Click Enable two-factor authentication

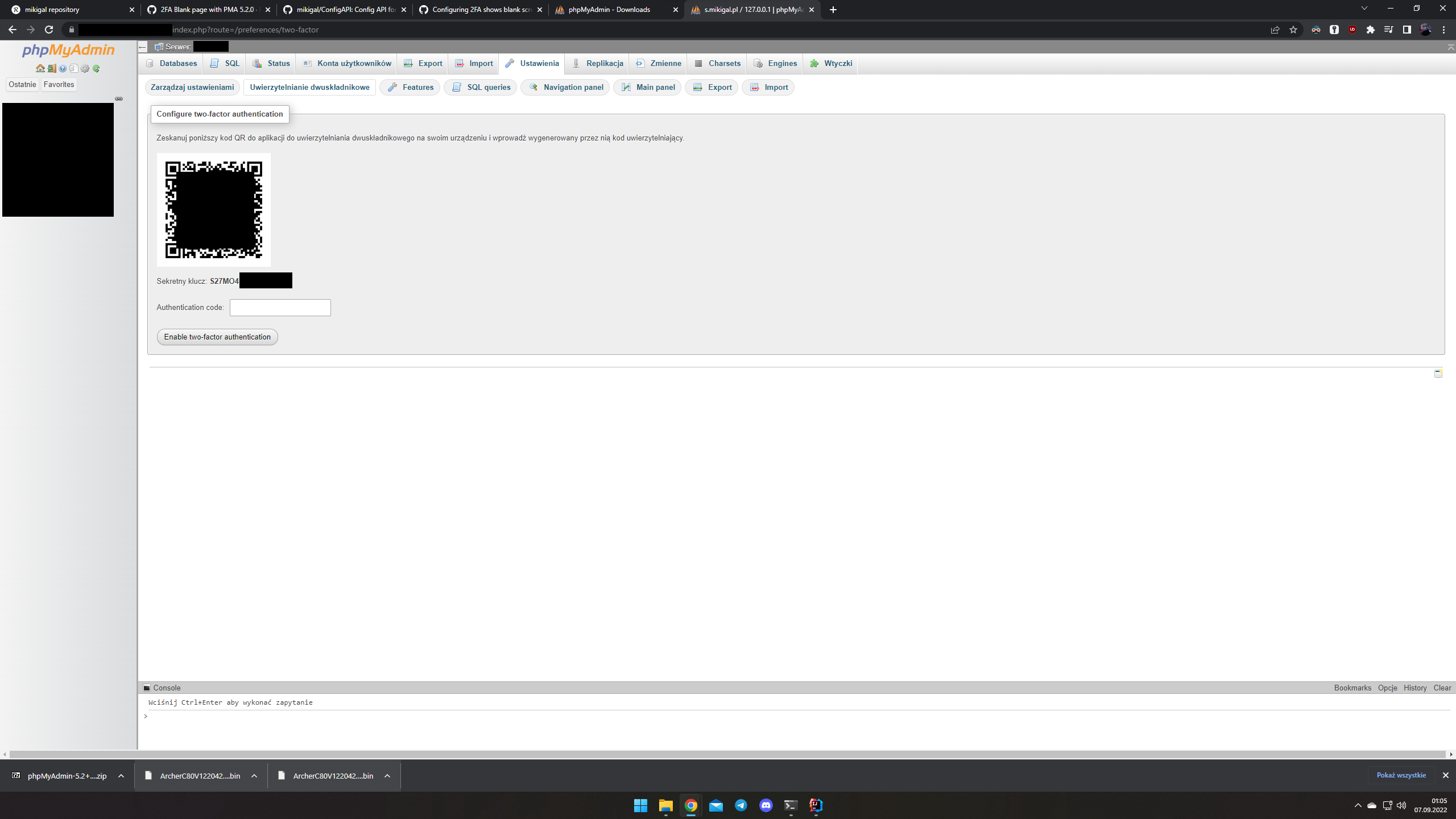click(x=217, y=337)
